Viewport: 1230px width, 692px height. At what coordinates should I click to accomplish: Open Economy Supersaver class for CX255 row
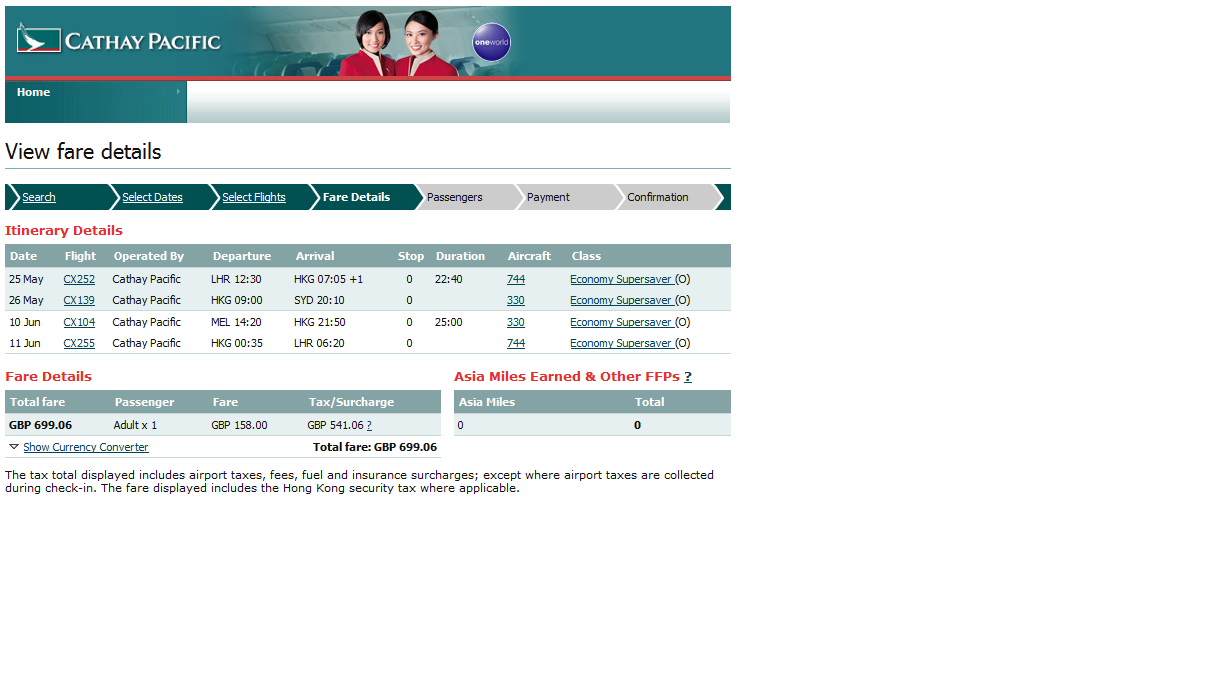coord(622,343)
